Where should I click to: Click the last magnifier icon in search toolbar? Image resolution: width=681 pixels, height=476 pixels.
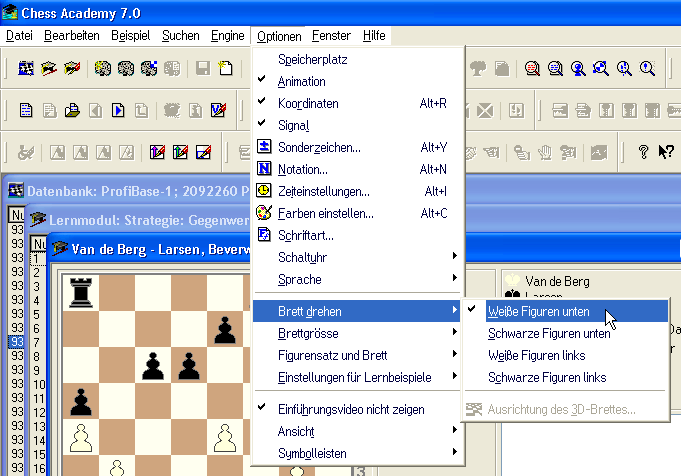[647, 68]
